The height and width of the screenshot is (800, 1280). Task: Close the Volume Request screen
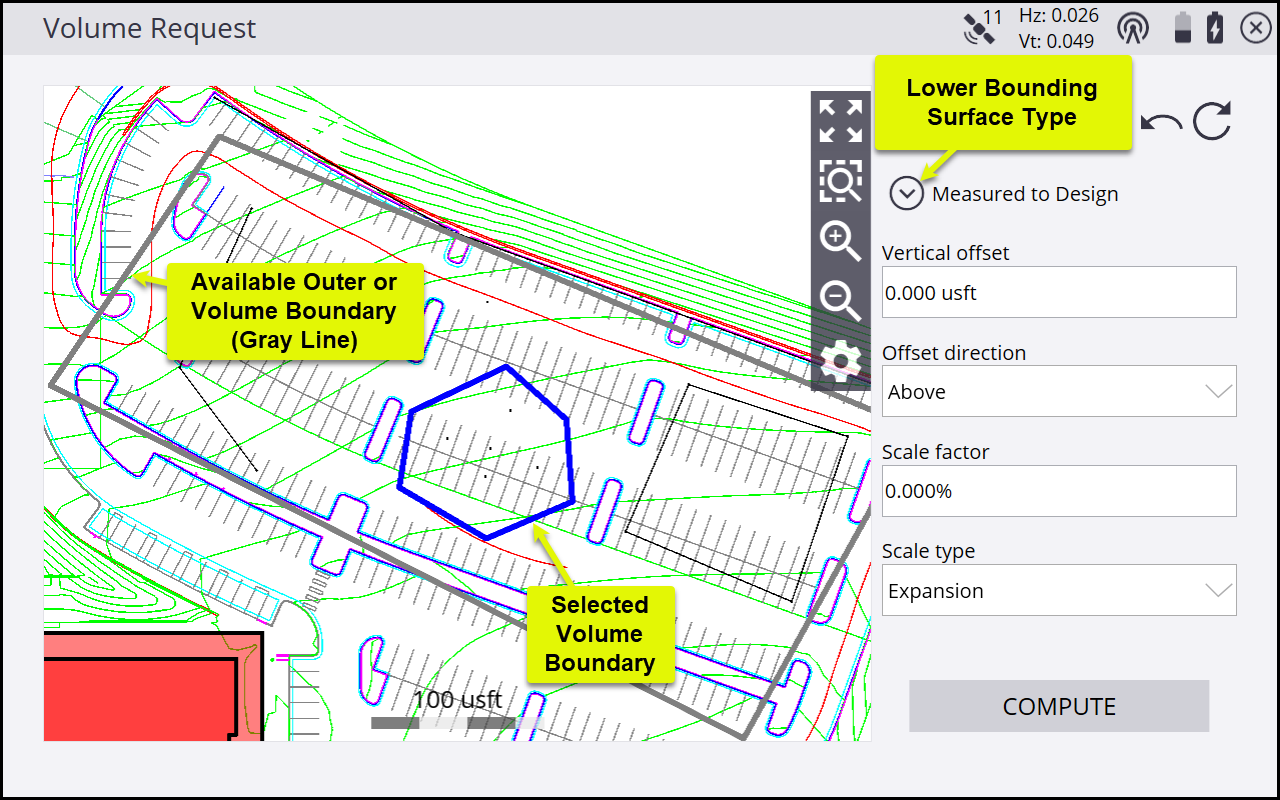(x=1255, y=29)
